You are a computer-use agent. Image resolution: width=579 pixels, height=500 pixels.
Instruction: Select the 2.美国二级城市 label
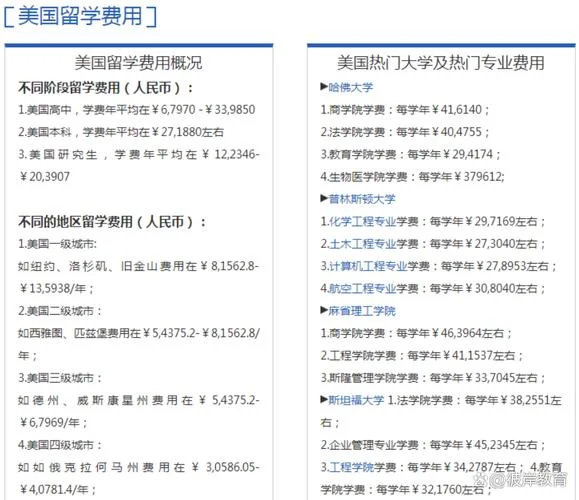pos(60,311)
